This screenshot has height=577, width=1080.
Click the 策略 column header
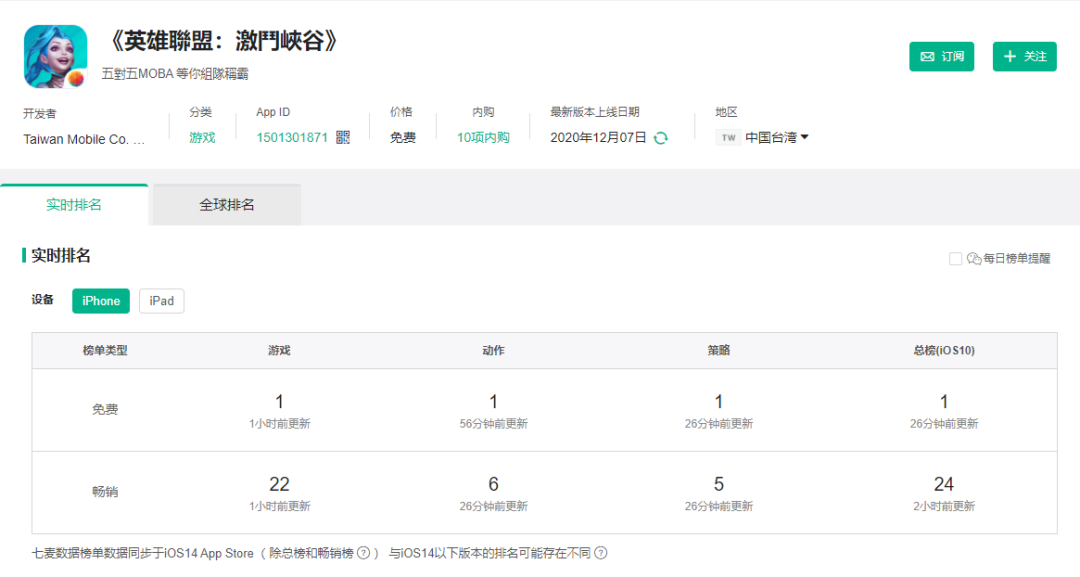click(x=718, y=350)
